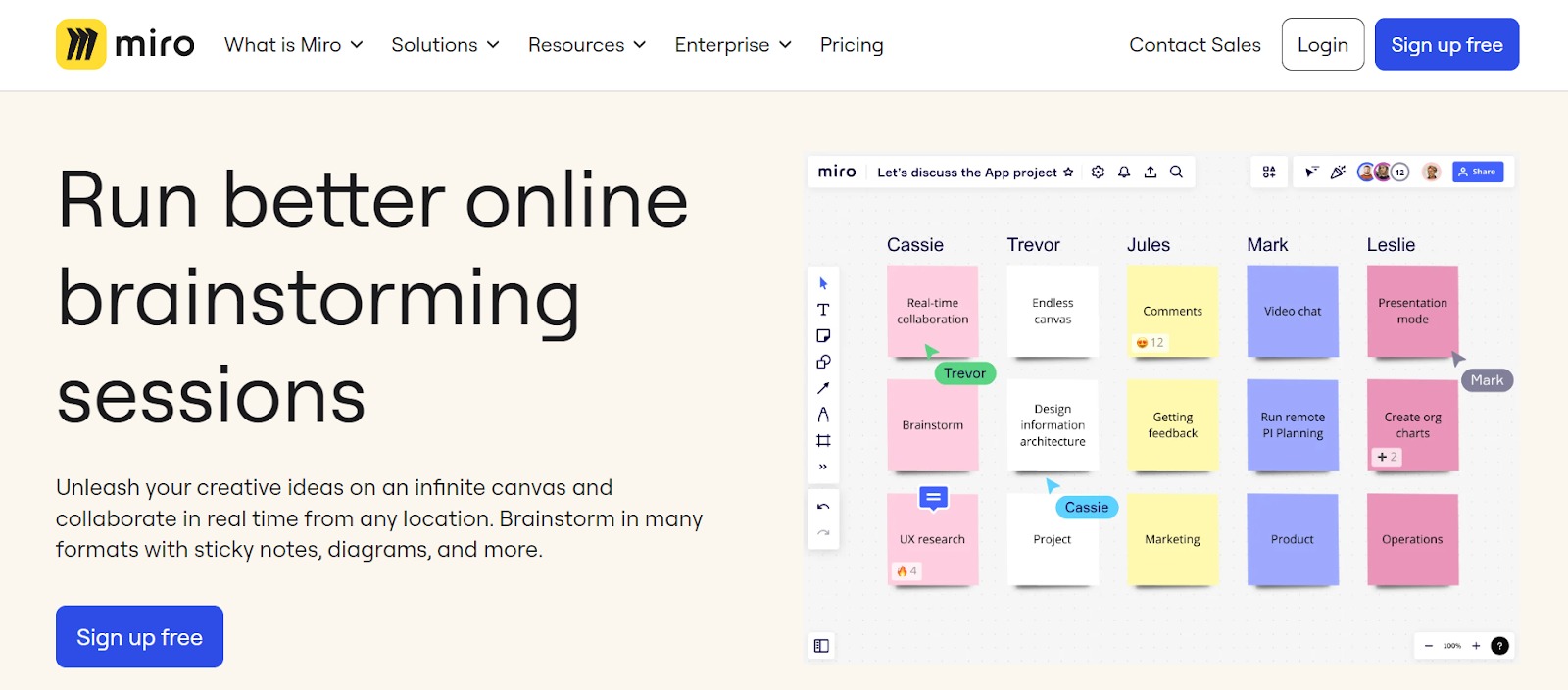
Task: Toggle the frames side panel icon
Action: (821, 646)
